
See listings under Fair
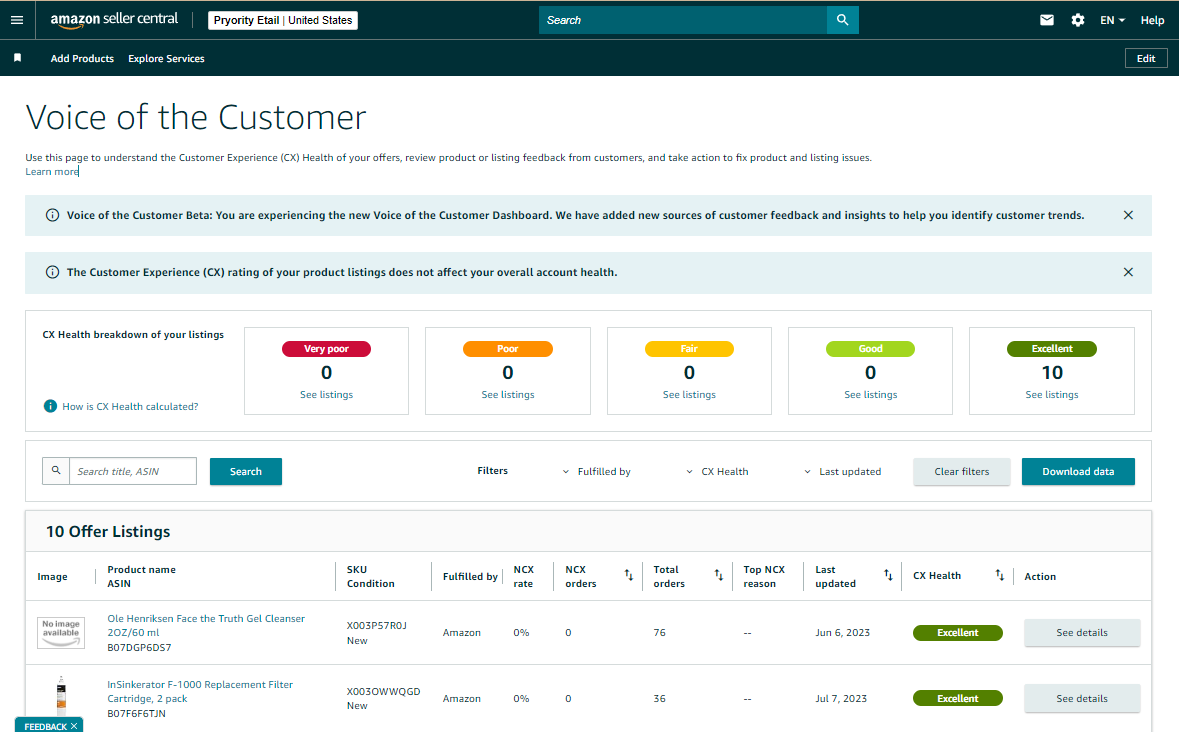(689, 395)
